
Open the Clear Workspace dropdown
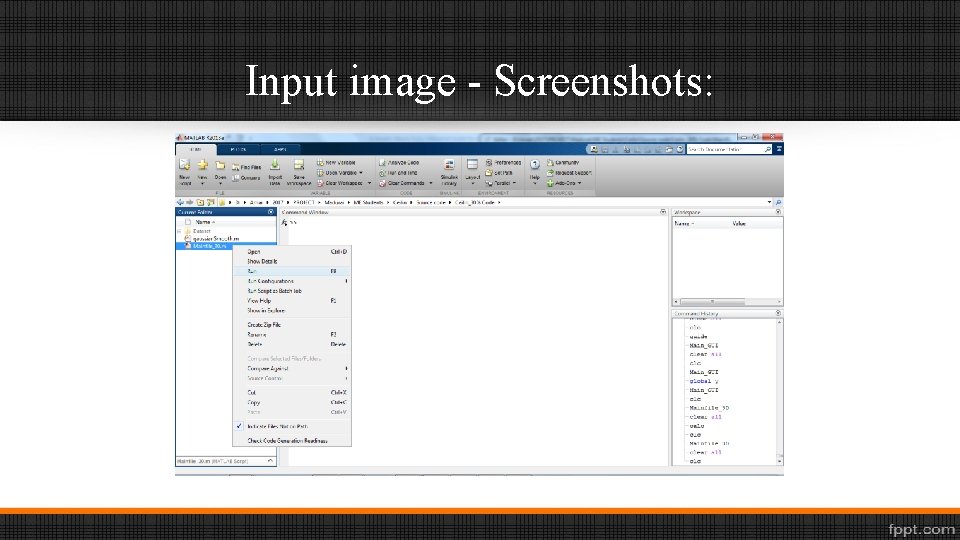point(369,183)
